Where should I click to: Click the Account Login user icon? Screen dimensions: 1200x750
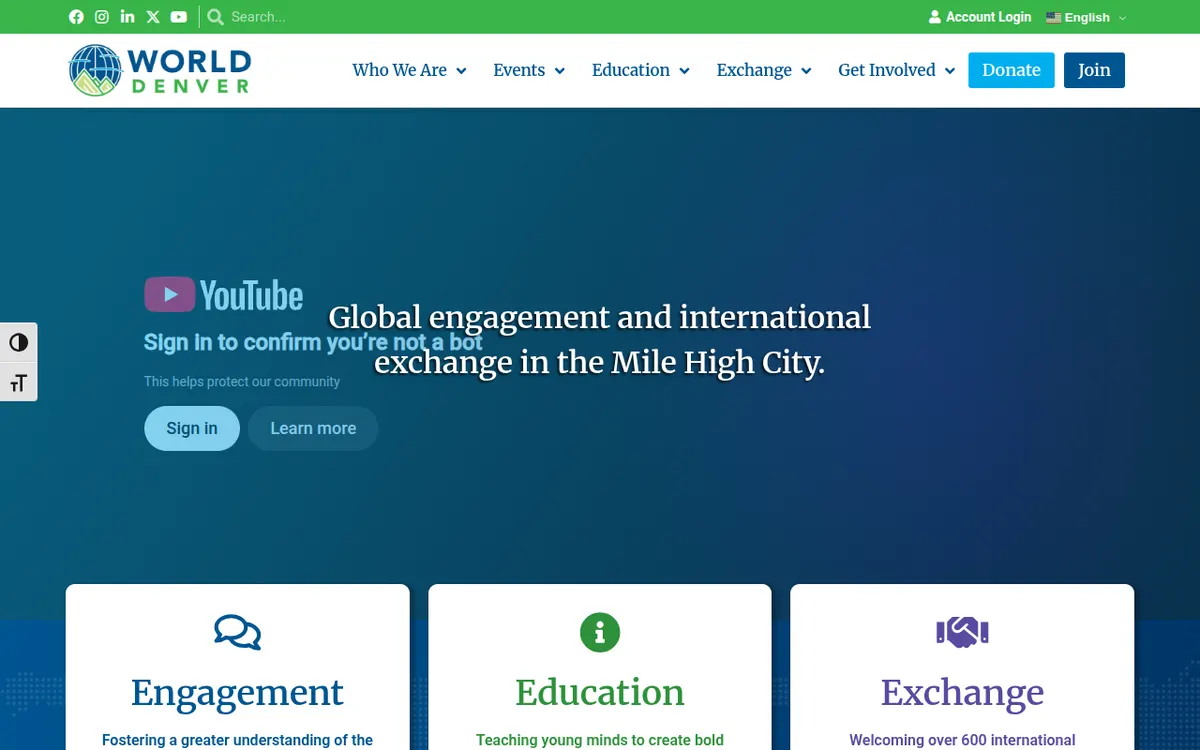point(935,17)
